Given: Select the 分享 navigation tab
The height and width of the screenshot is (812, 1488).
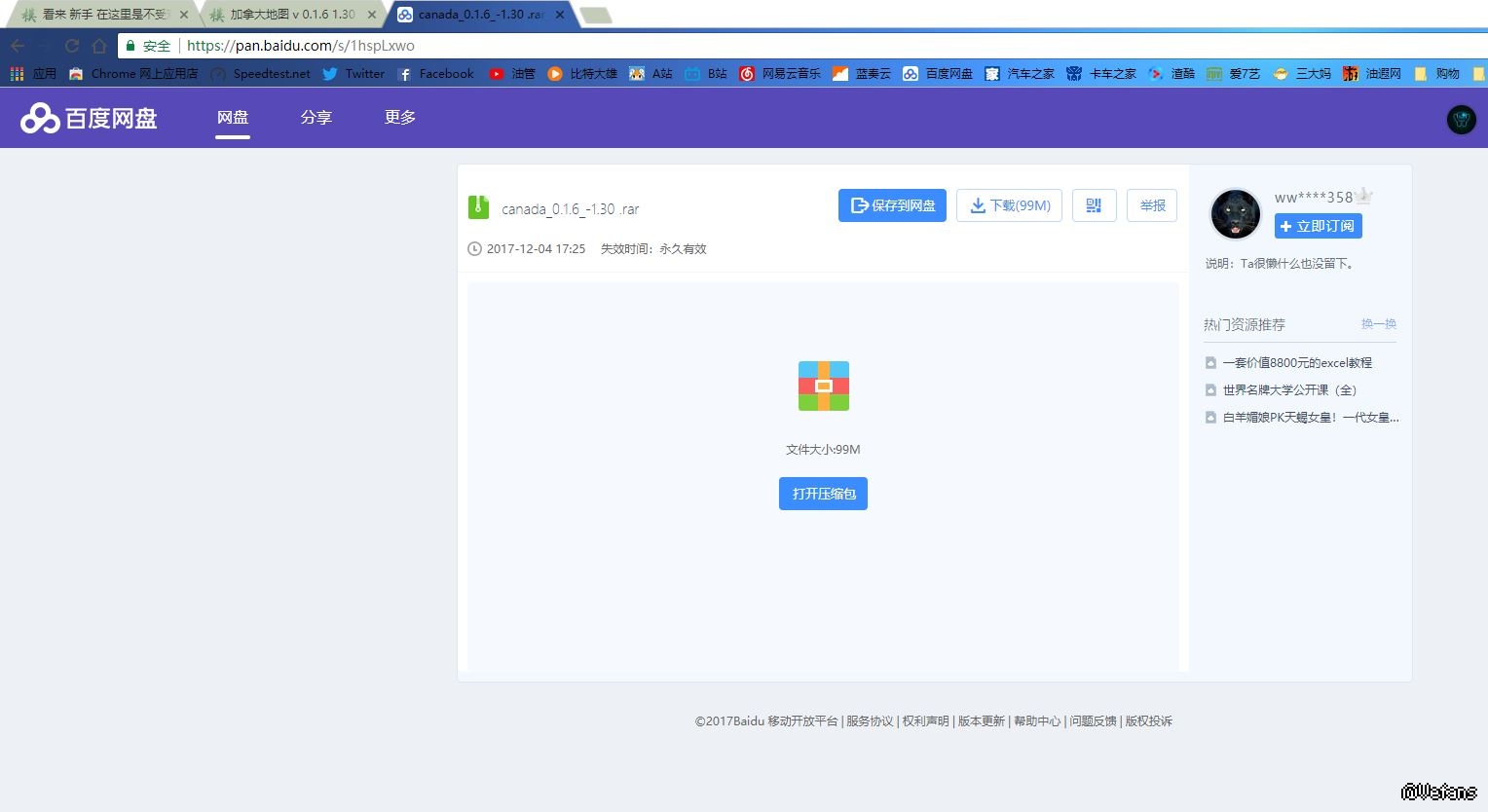Looking at the screenshot, I should (316, 118).
